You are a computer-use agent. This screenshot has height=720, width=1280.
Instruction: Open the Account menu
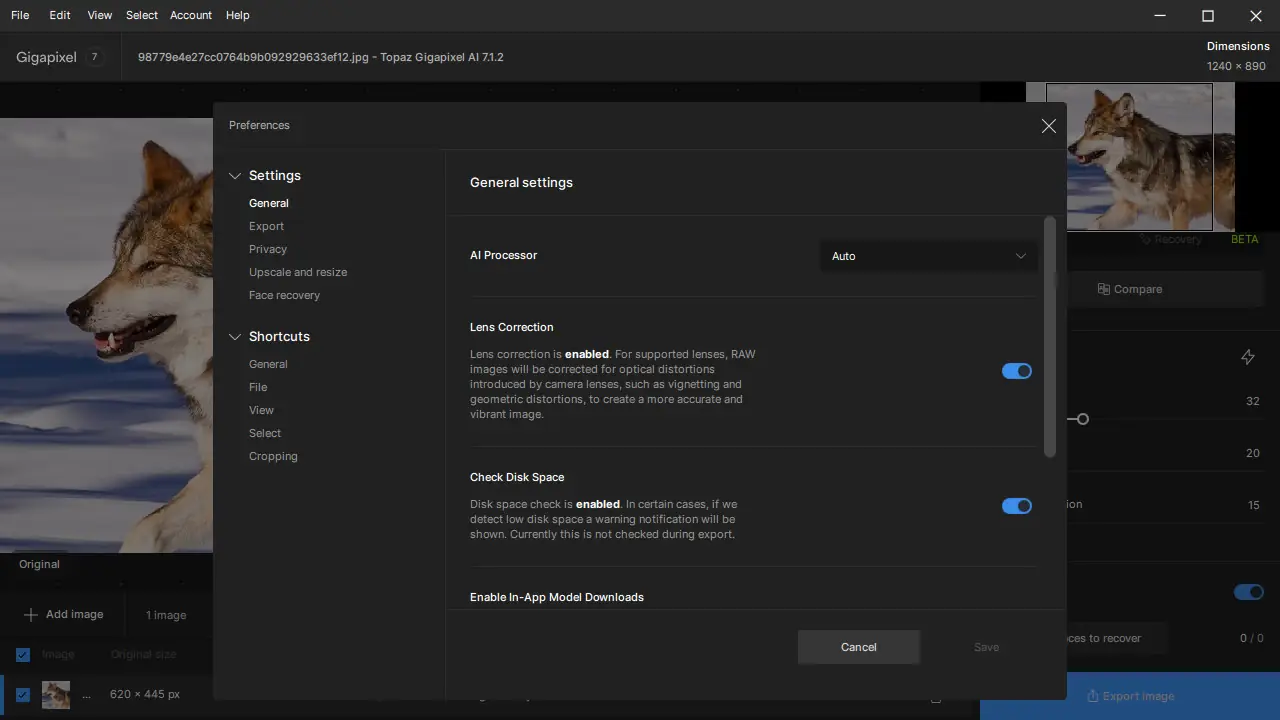190,15
